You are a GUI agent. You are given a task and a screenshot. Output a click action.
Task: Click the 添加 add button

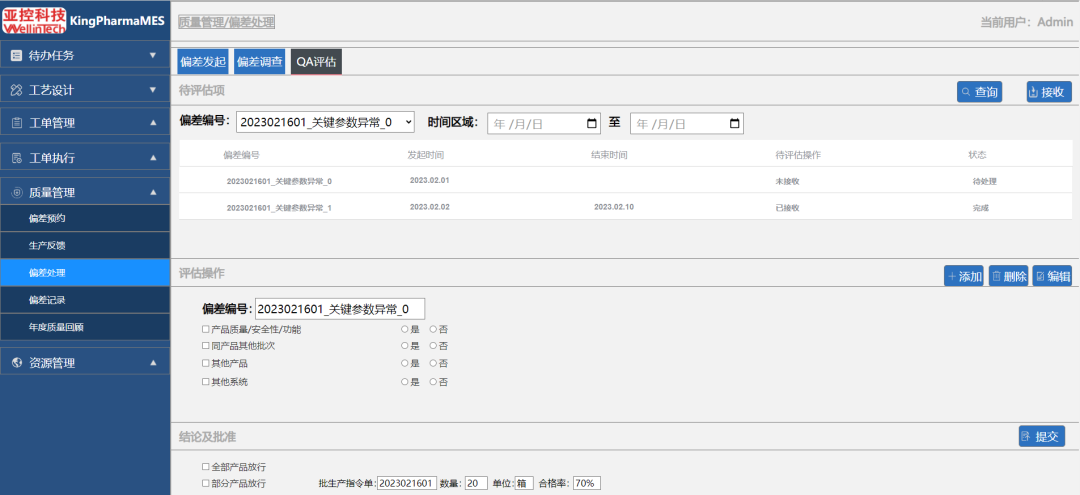(964, 276)
